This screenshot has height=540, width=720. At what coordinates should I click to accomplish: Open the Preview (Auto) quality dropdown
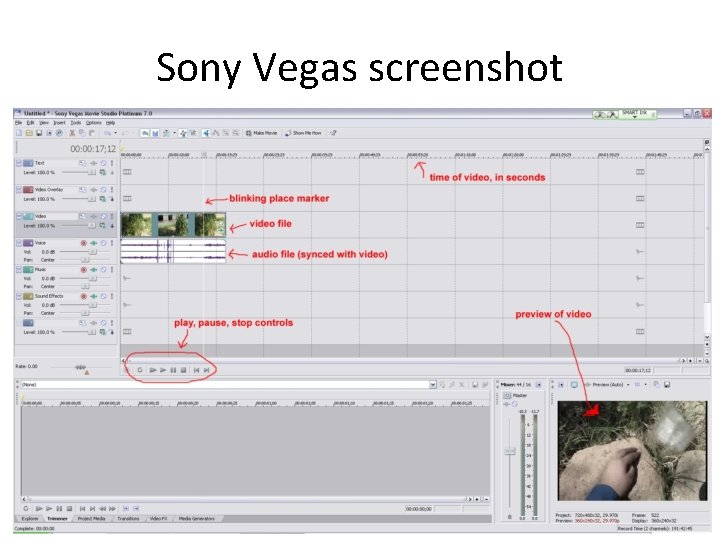tap(628, 384)
